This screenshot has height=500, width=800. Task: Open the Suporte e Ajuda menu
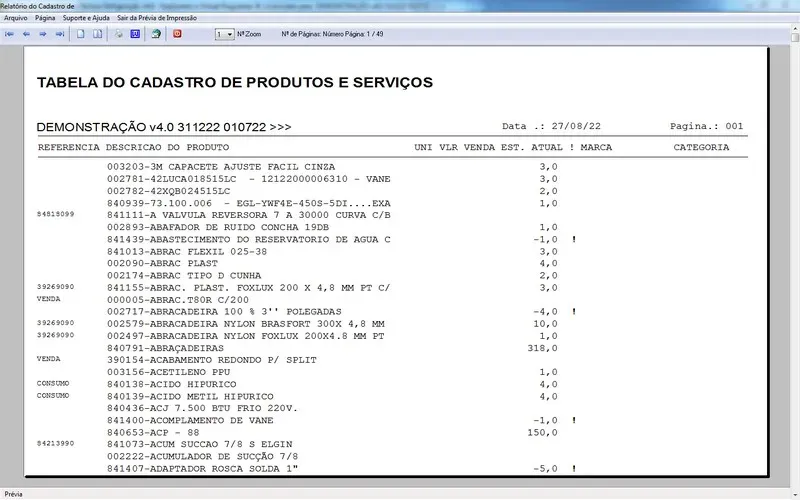click(87, 19)
